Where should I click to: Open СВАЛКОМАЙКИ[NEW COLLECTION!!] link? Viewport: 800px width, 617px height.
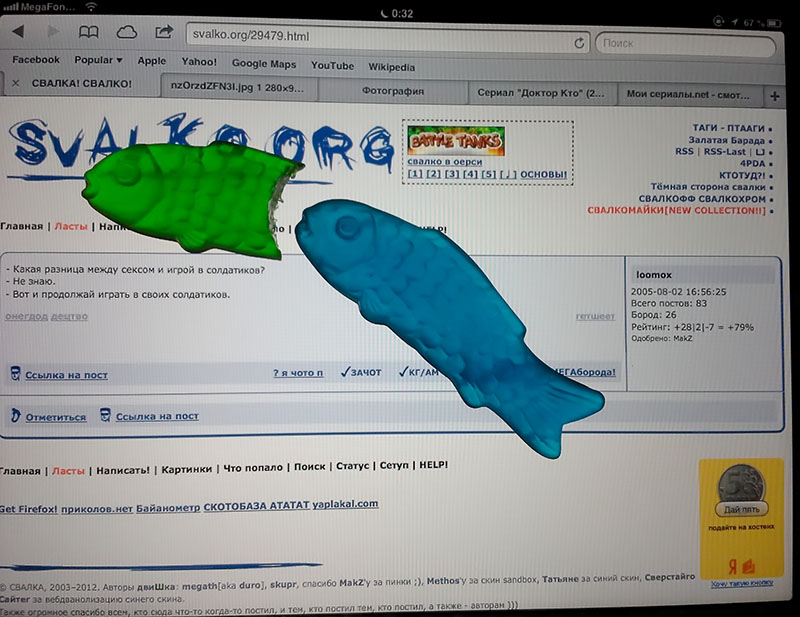[x=677, y=210]
